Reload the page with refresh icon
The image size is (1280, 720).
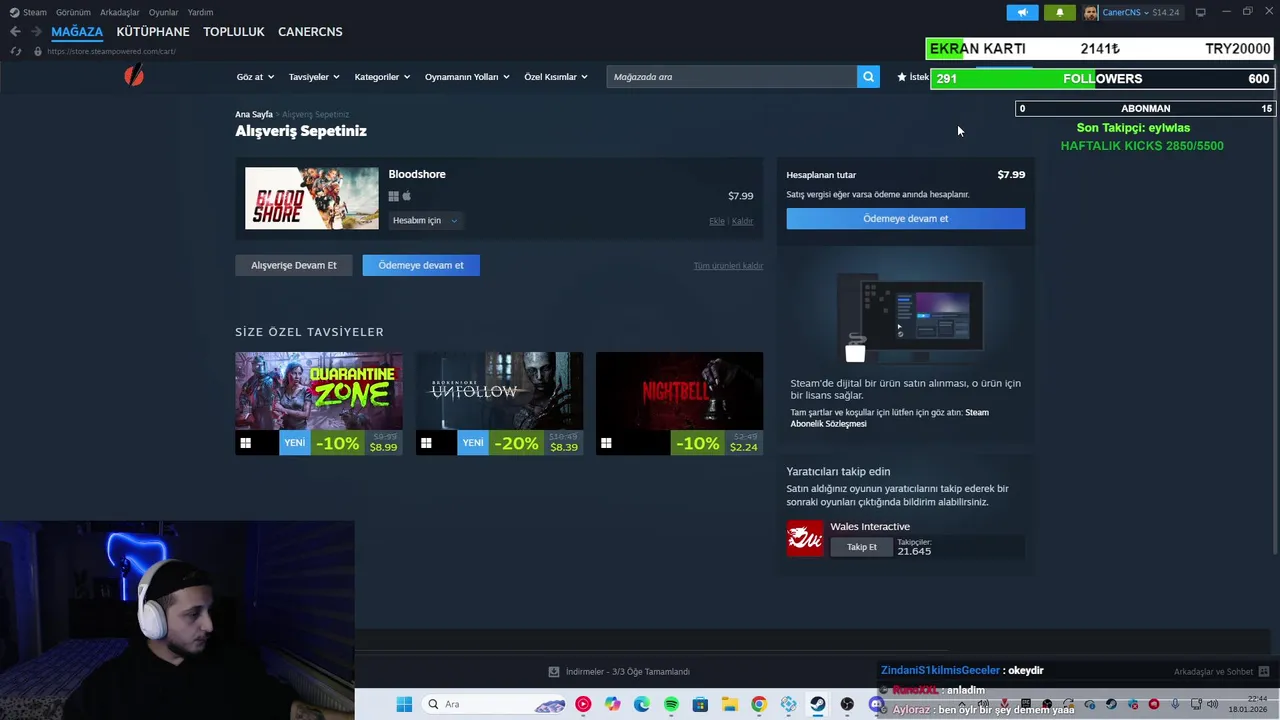(x=15, y=51)
